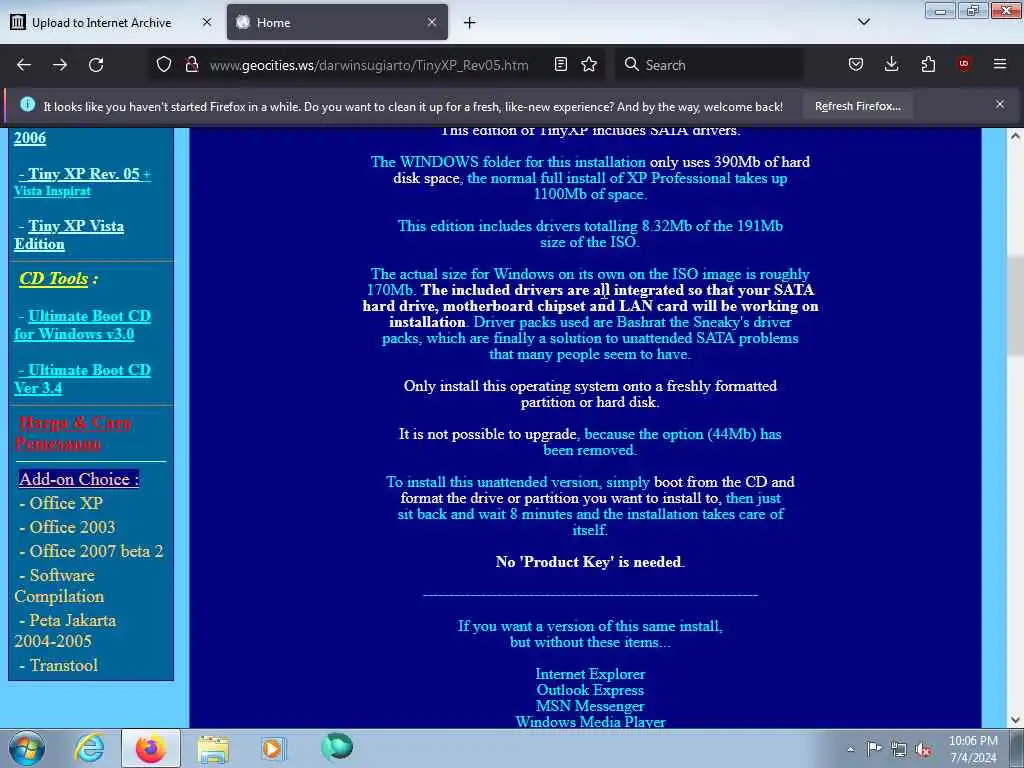Reload the current page

point(96,65)
